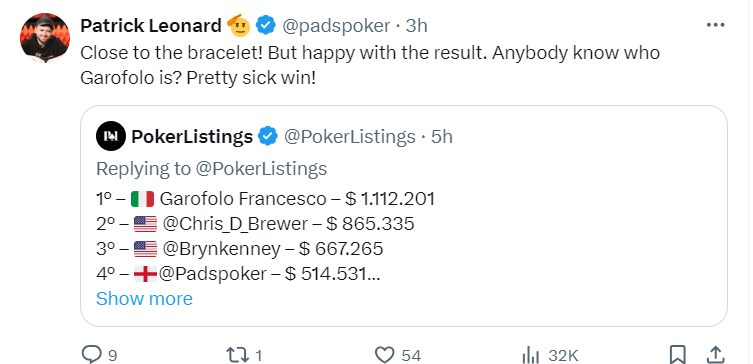Screen dimensions: 753x364
Task: Open tweet permalink via 3h timestamp
Action: coord(416,25)
